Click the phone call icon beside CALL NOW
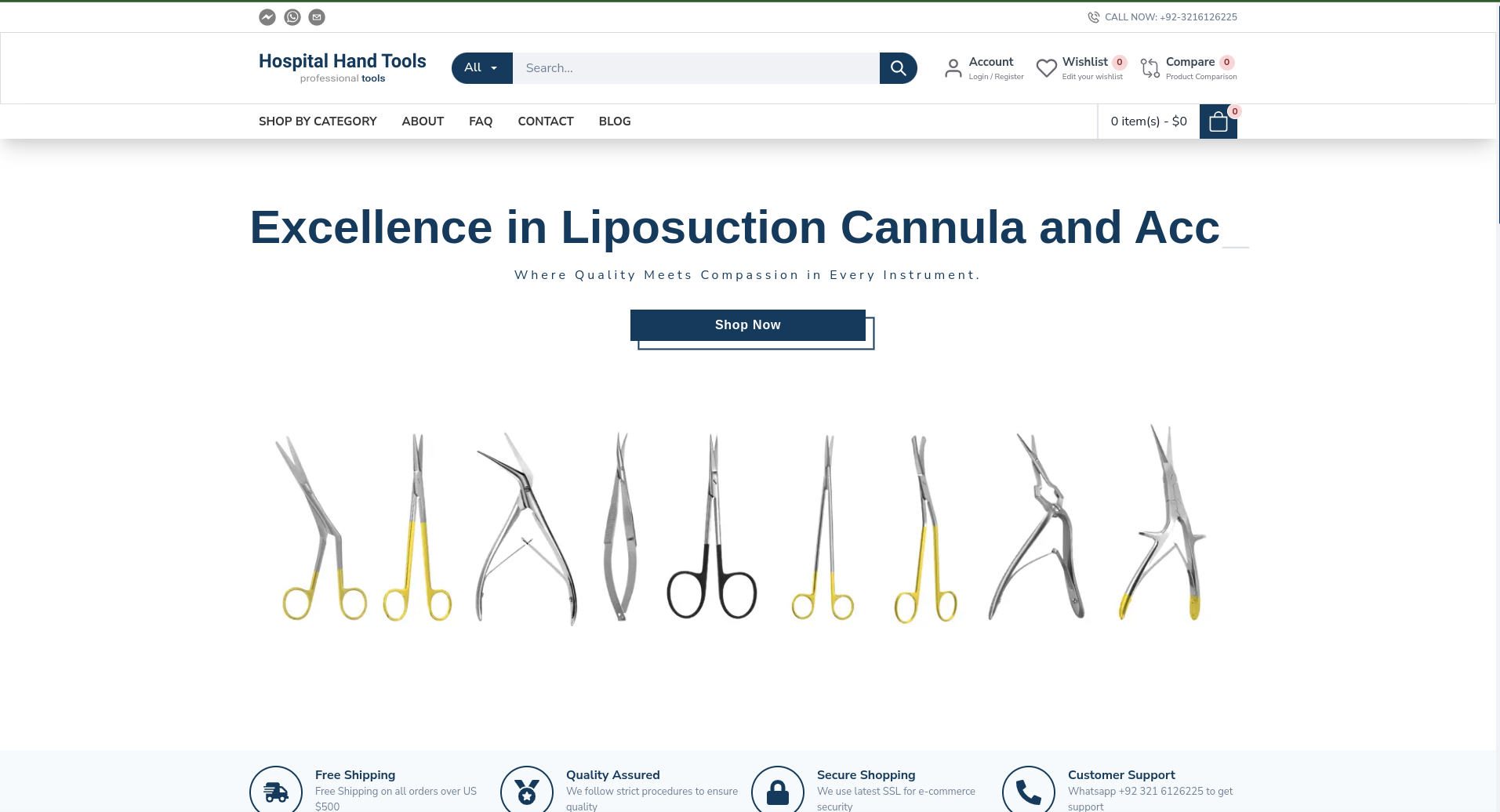 tap(1094, 17)
